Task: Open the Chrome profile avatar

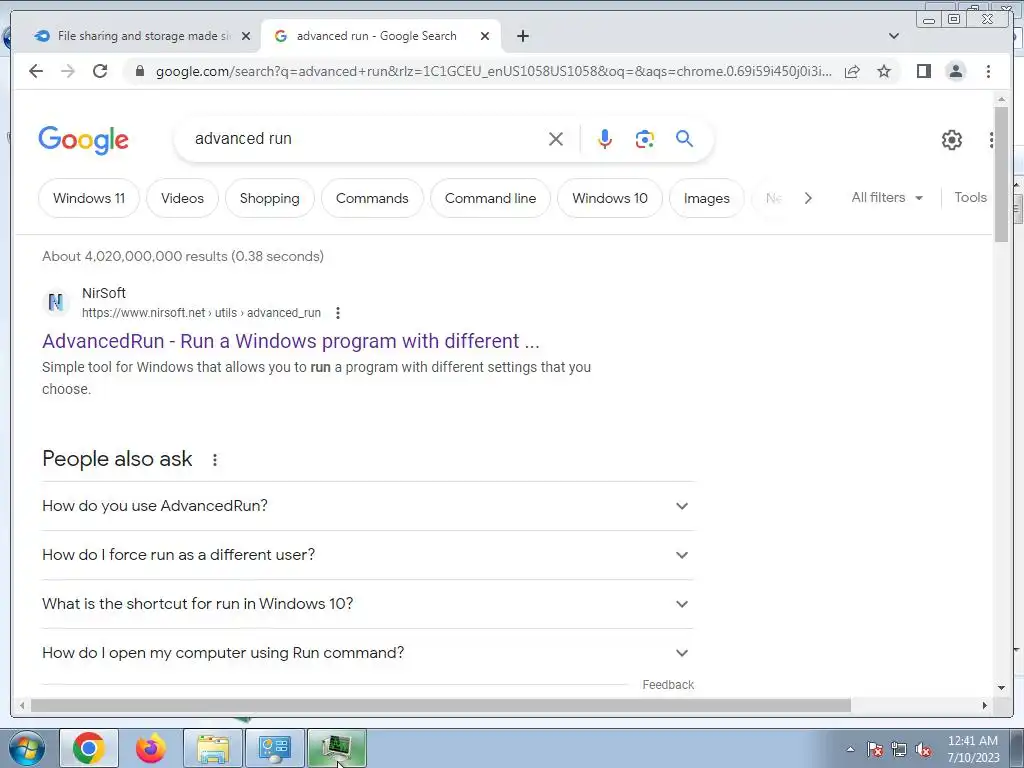Action: click(x=955, y=71)
